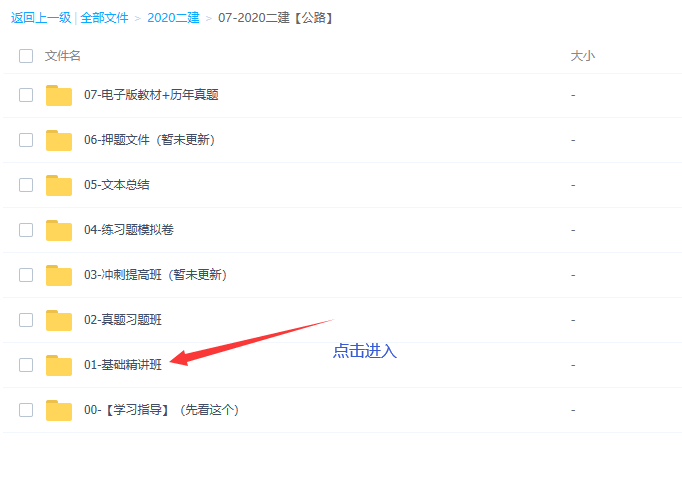Open 02-真题习题班 folder name
Screen dimensions: 682x483
[123, 320]
